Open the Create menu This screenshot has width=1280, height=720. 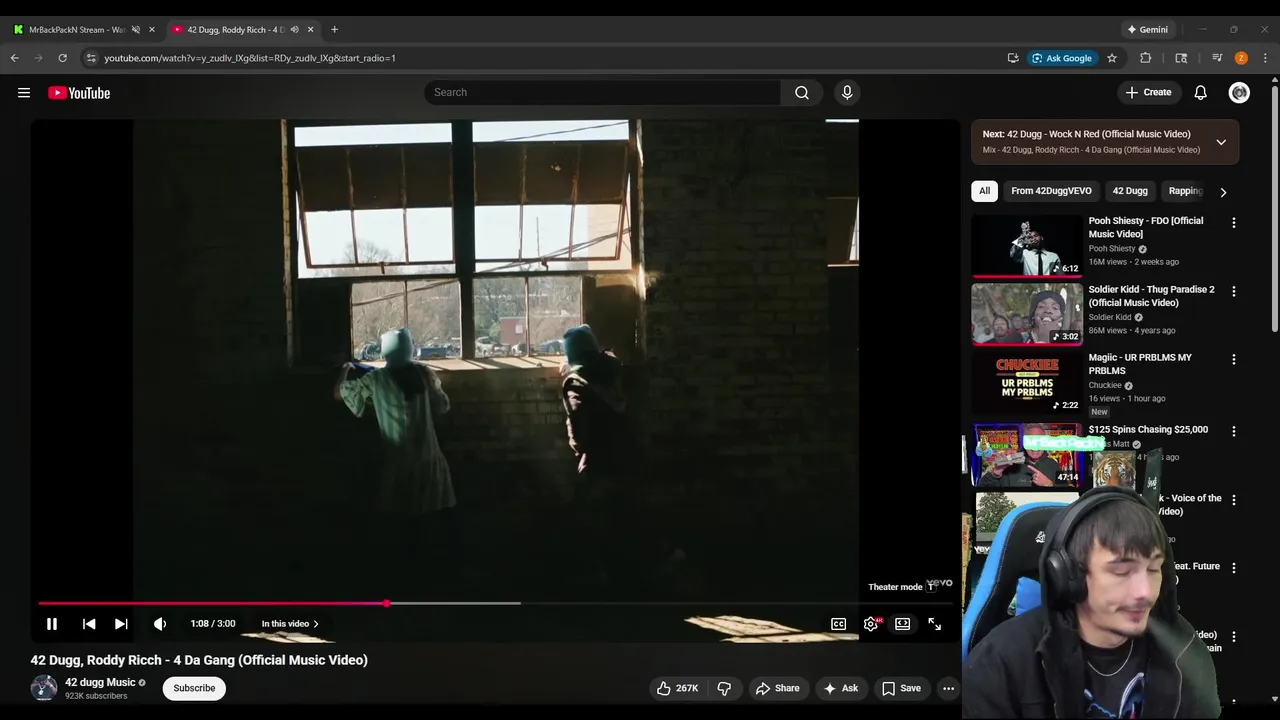point(1148,92)
